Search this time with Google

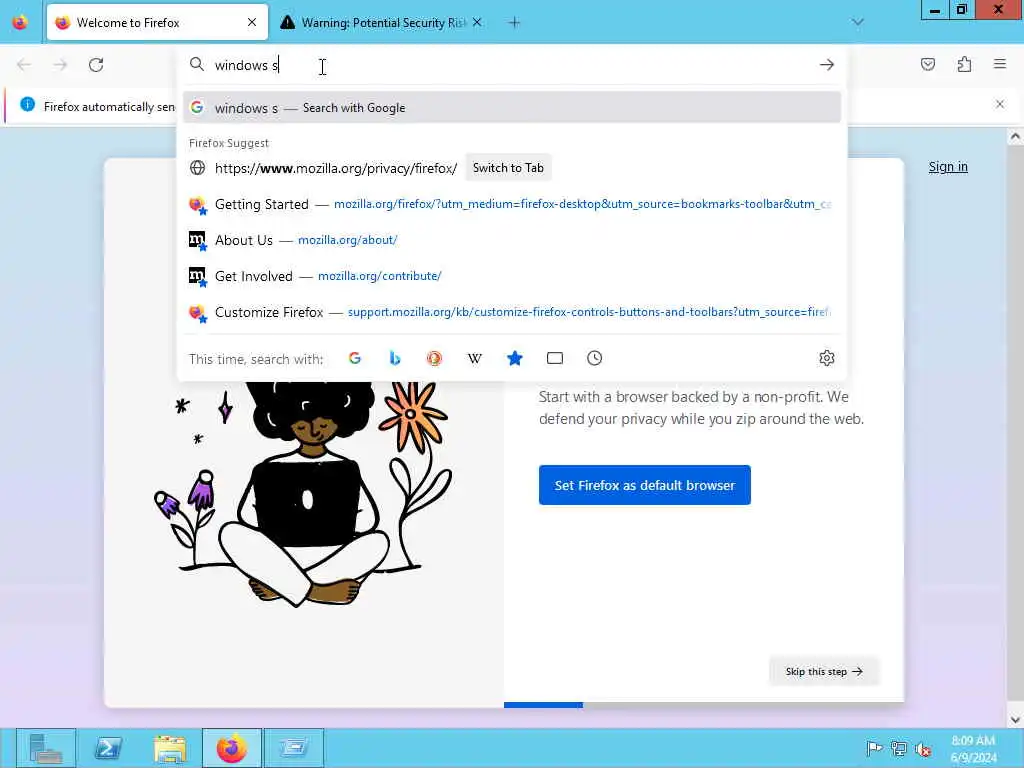tap(355, 358)
